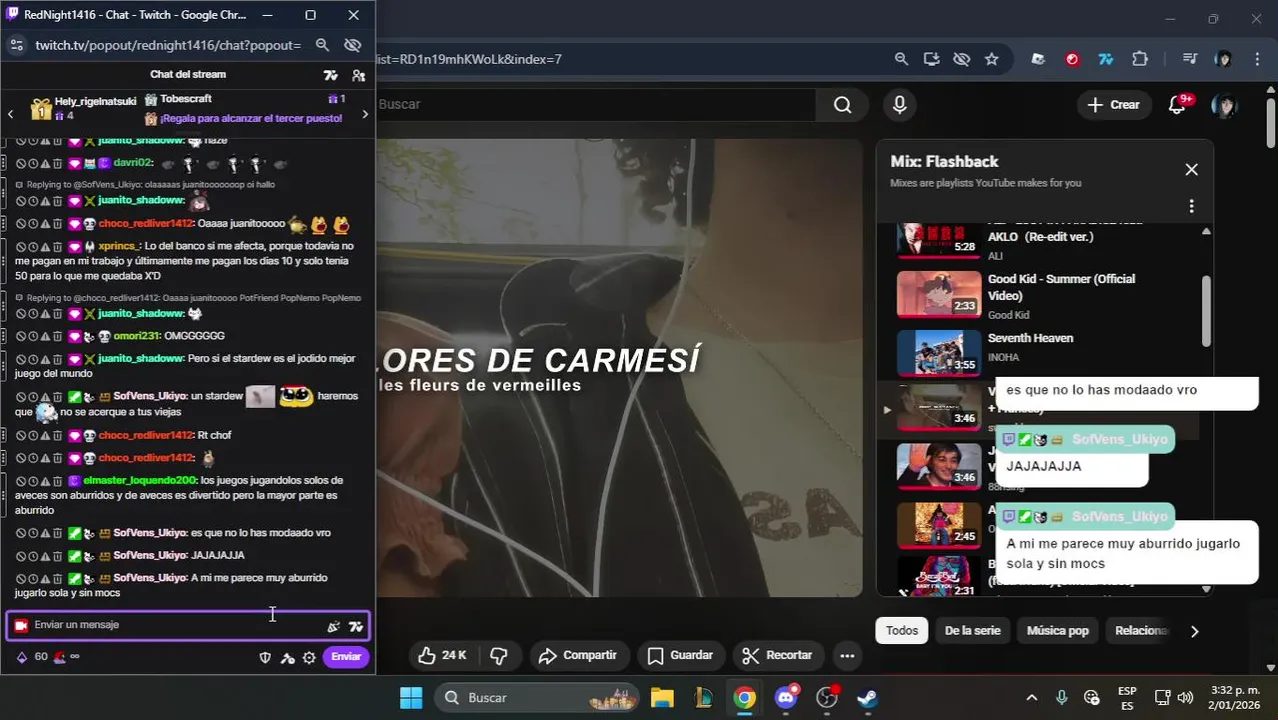Open Chrome three-dot menu in YouTube window
This screenshot has height=720, width=1278.
pos(1258,59)
